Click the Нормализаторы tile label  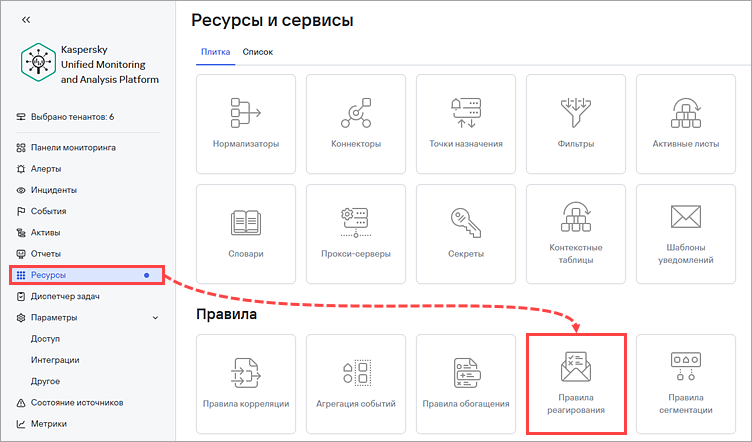[246, 144]
